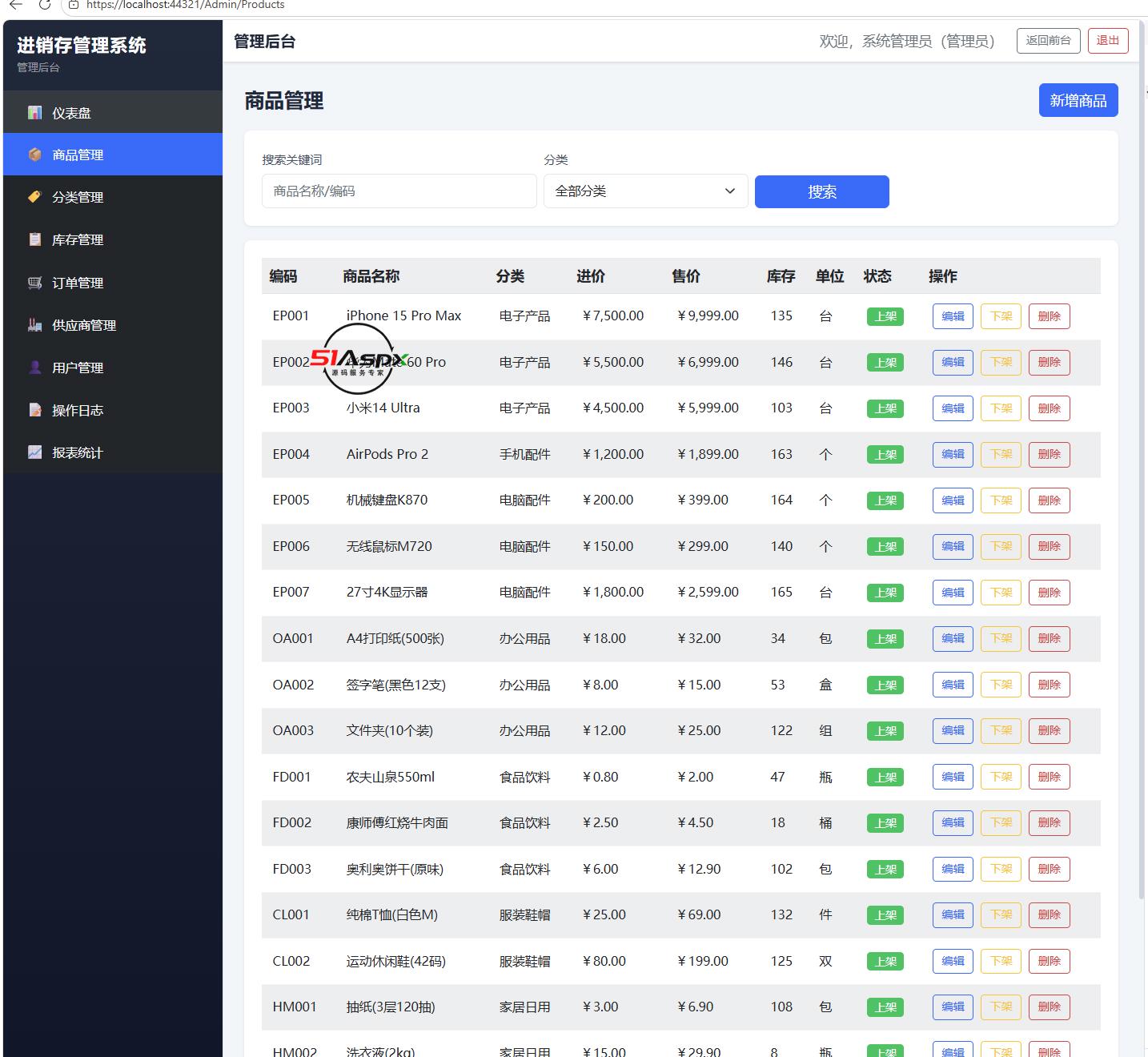Screen dimensions: 1148x1057
Task: Go to 订单管理 in the sidebar
Action: point(113,283)
